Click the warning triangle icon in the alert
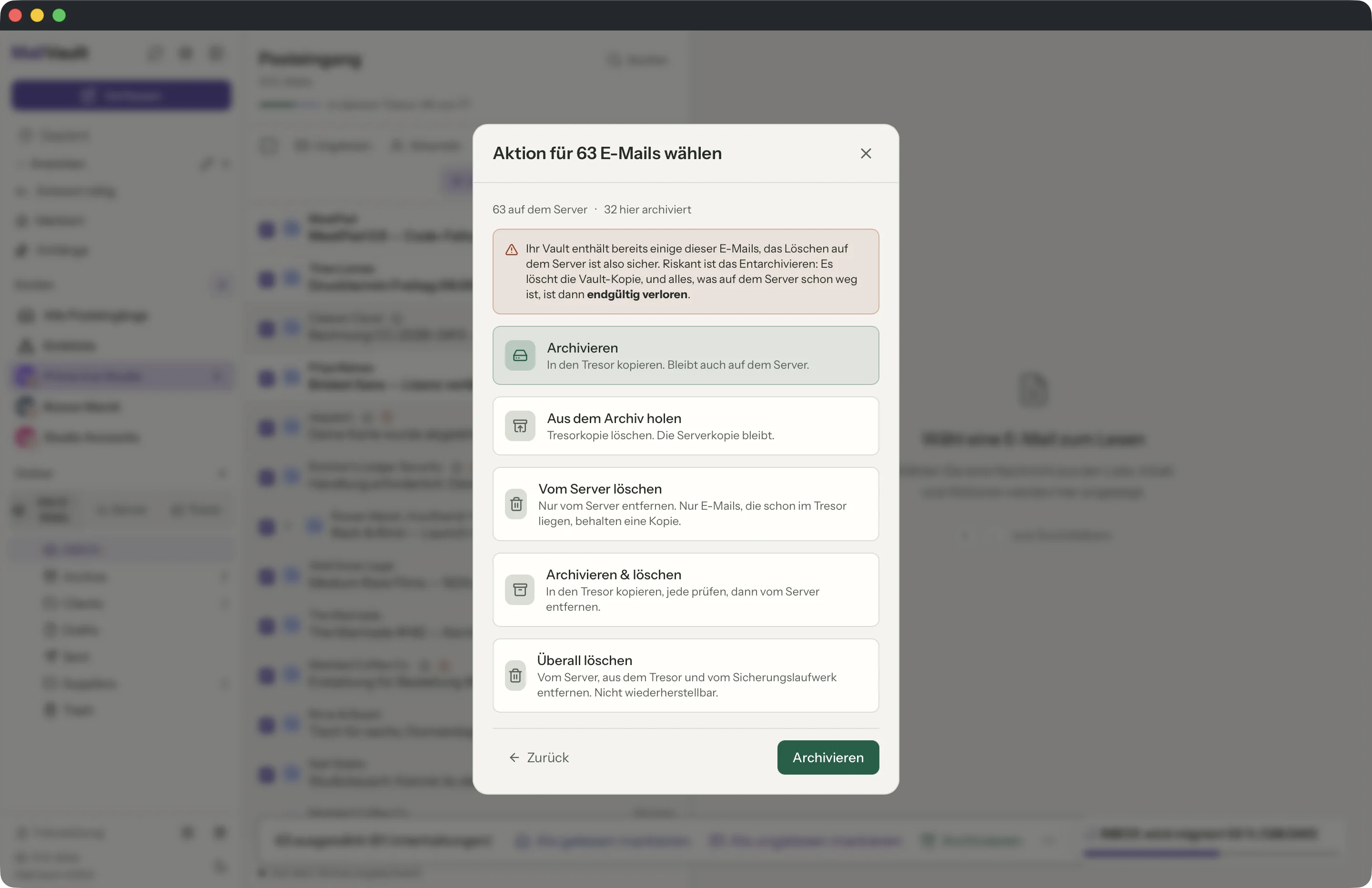1372x888 pixels. (511, 250)
